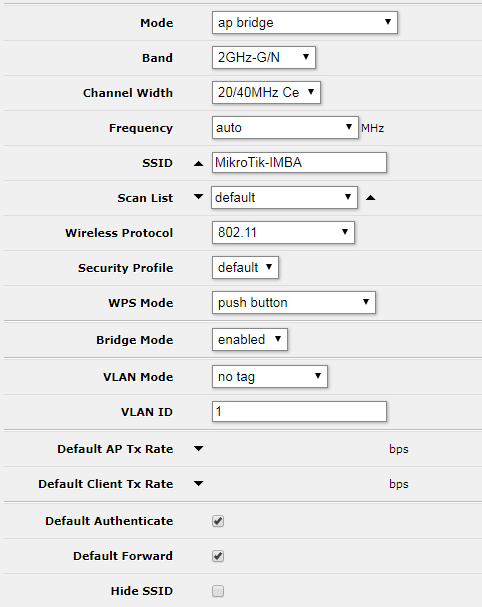Expand the Default AP Tx Rate arrow
The image size is (482, 607).
pyautogui.click(x=199, y=449)
